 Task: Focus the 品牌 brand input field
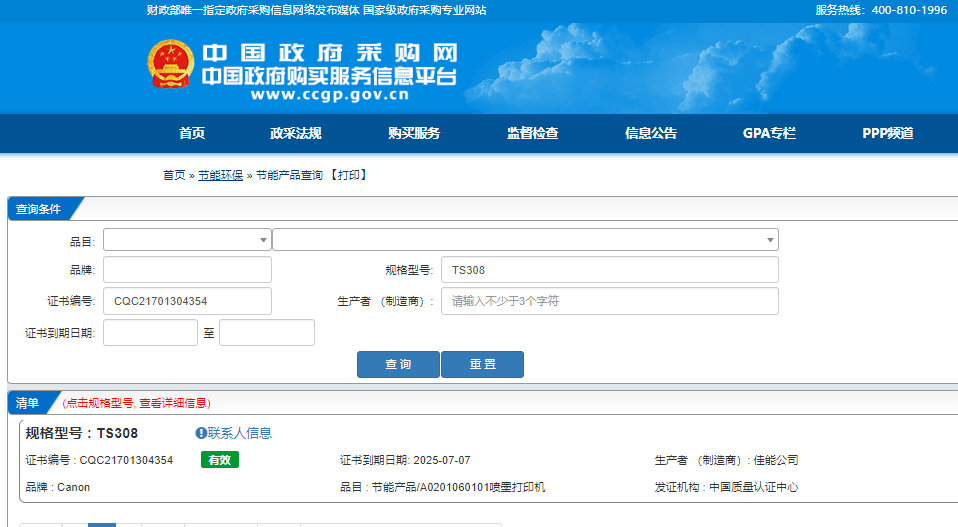pos(187,270)
